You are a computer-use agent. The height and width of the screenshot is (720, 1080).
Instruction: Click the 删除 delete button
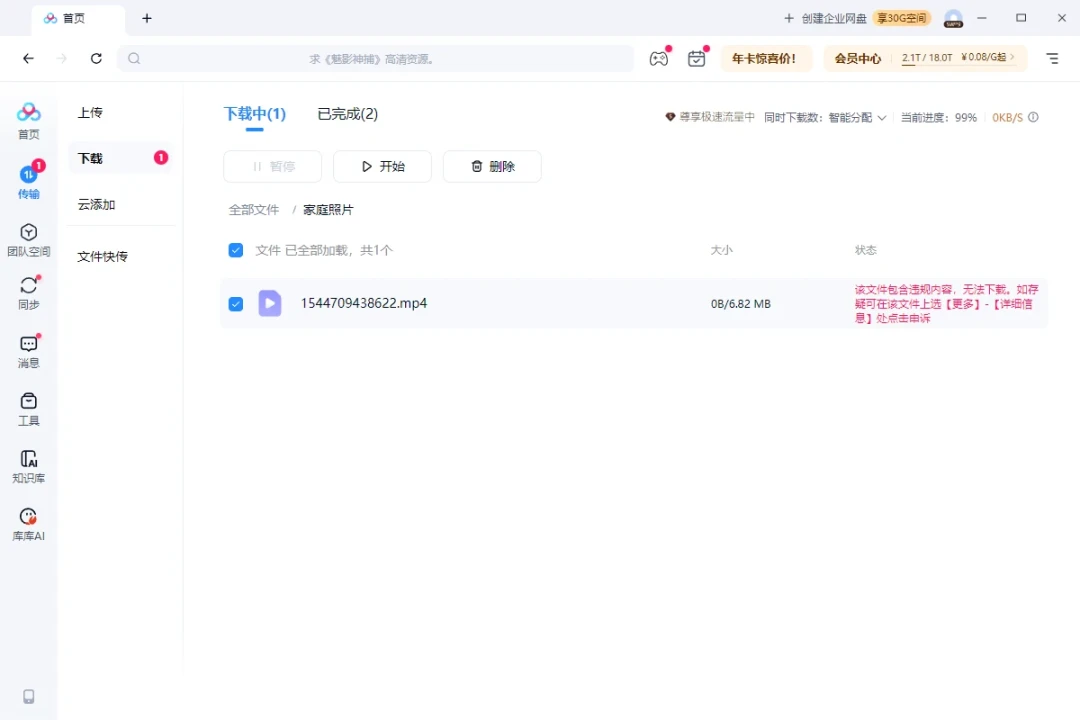pos(492,166)
